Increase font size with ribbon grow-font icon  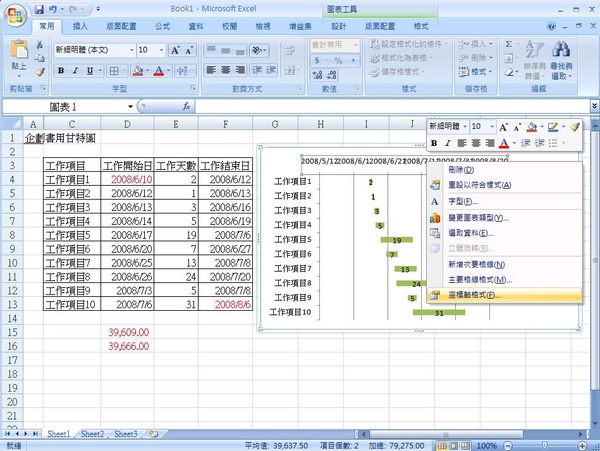(x=175, y=50)
